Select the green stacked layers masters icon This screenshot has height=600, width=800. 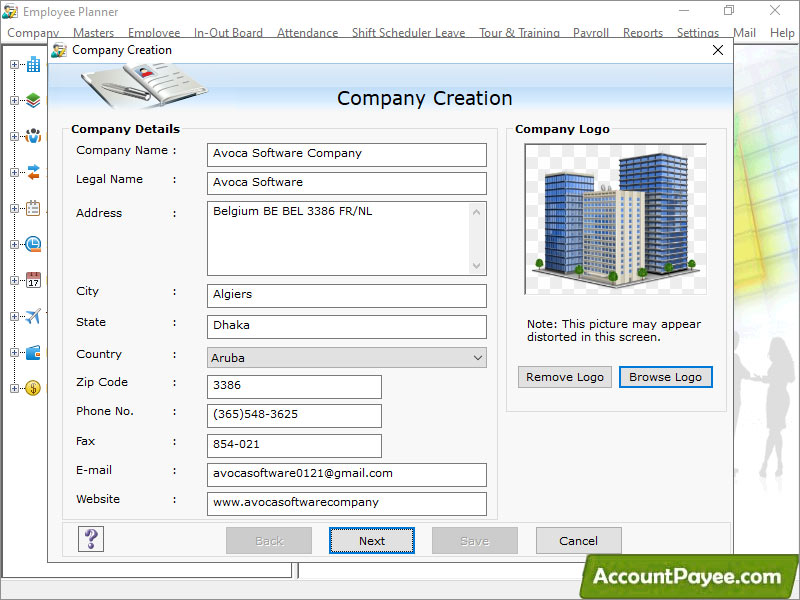[x=33, y=100]
